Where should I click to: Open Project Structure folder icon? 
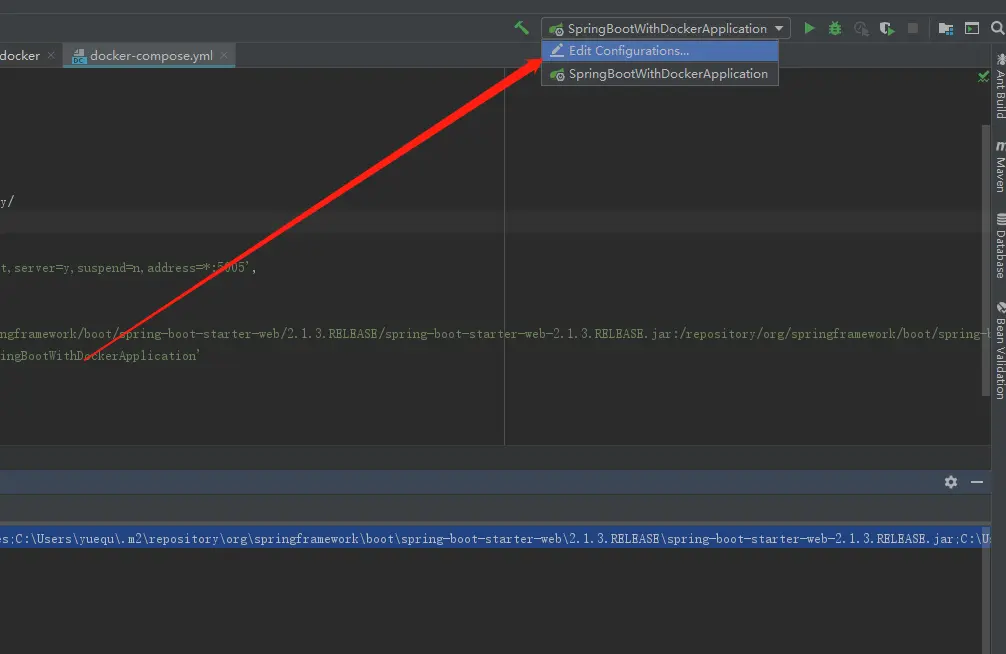(x=946, y=28)
